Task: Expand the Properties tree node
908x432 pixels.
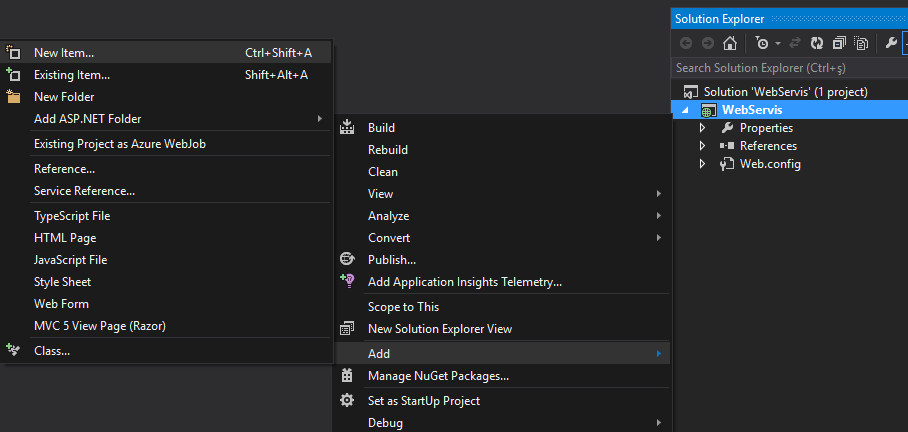Action: [x=702, y=128]
